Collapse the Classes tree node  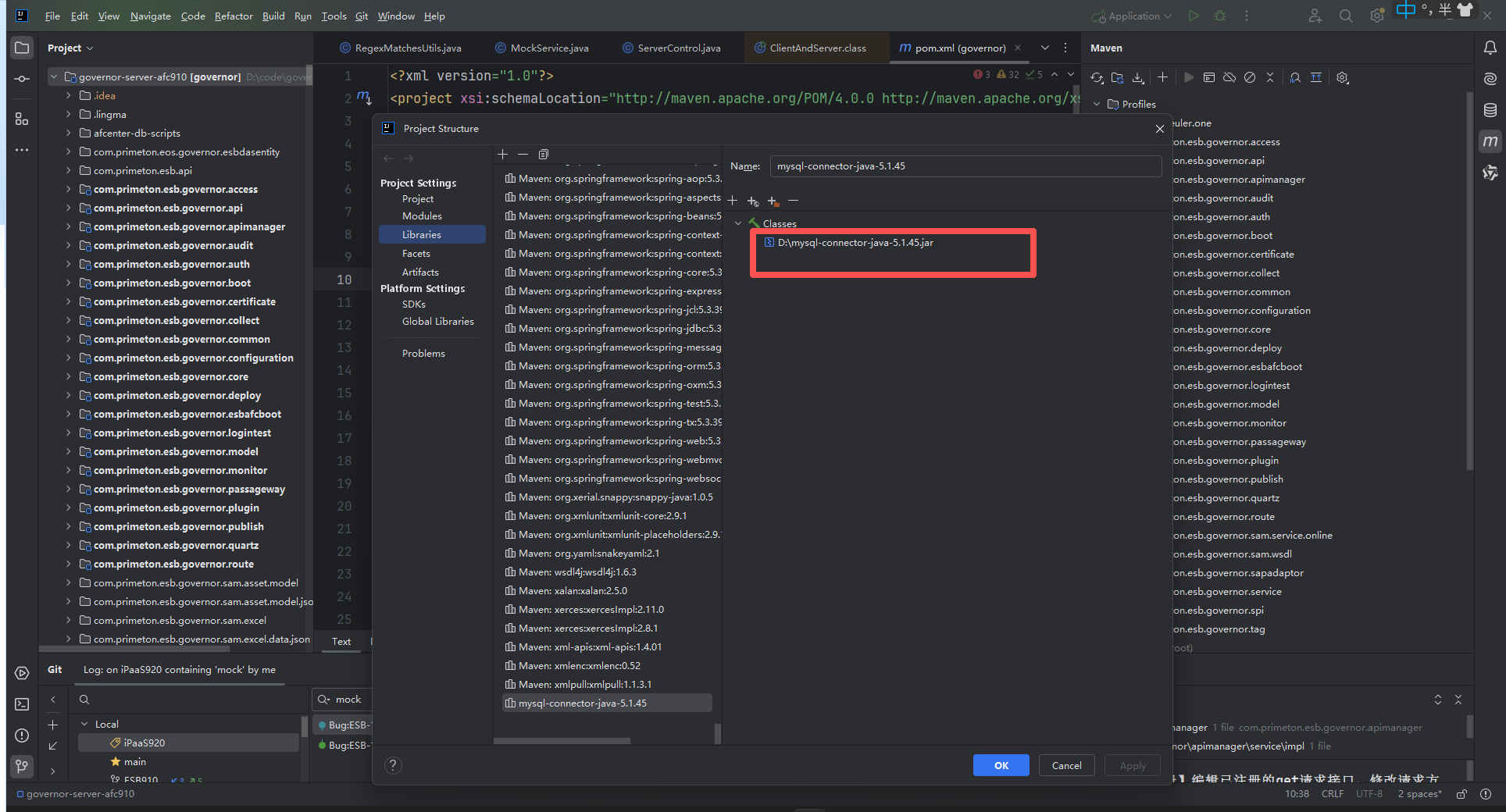[738, 223]
